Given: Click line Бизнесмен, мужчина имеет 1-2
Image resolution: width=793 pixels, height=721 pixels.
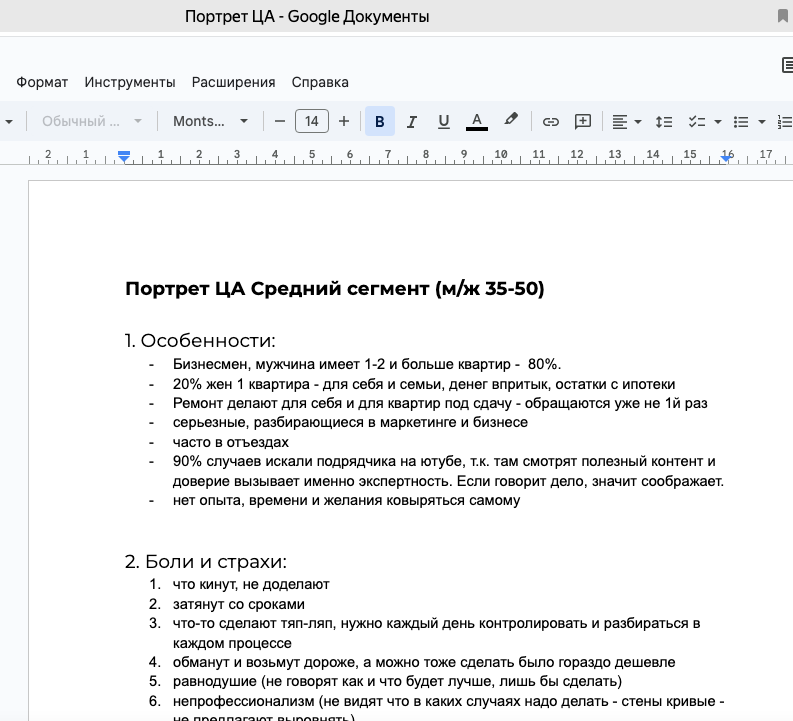Looking at the screenshot, I should (x=367, y=364).
